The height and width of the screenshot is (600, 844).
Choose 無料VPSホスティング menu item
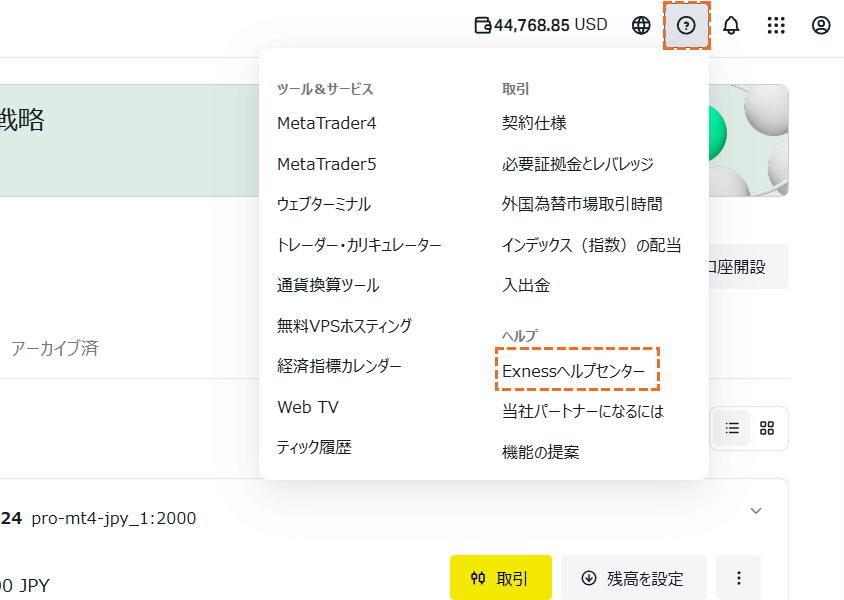344,326
